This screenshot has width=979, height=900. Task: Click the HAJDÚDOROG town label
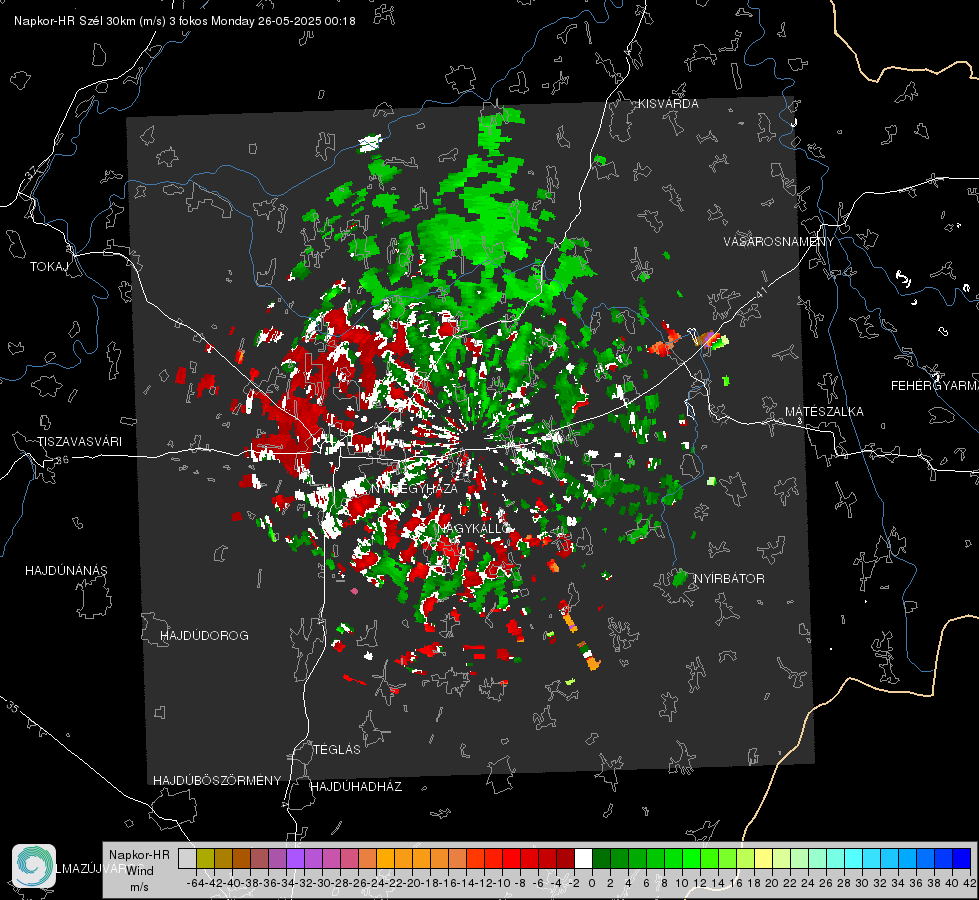(x=204, y=635)
